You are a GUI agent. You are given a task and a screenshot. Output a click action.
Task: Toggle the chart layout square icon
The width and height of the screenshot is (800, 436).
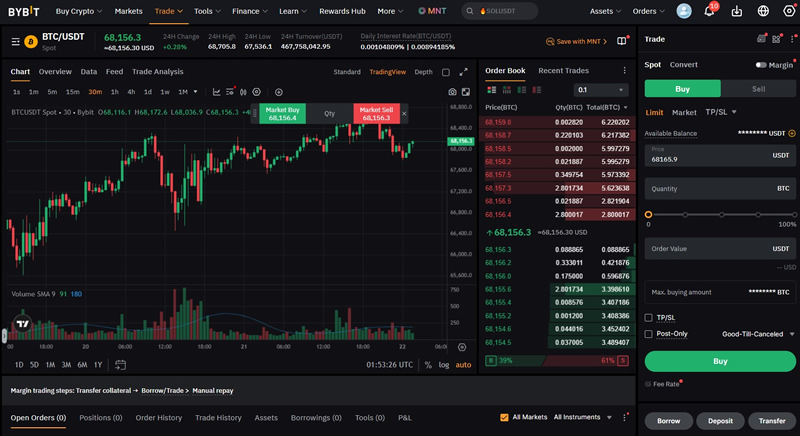(446, 72)
